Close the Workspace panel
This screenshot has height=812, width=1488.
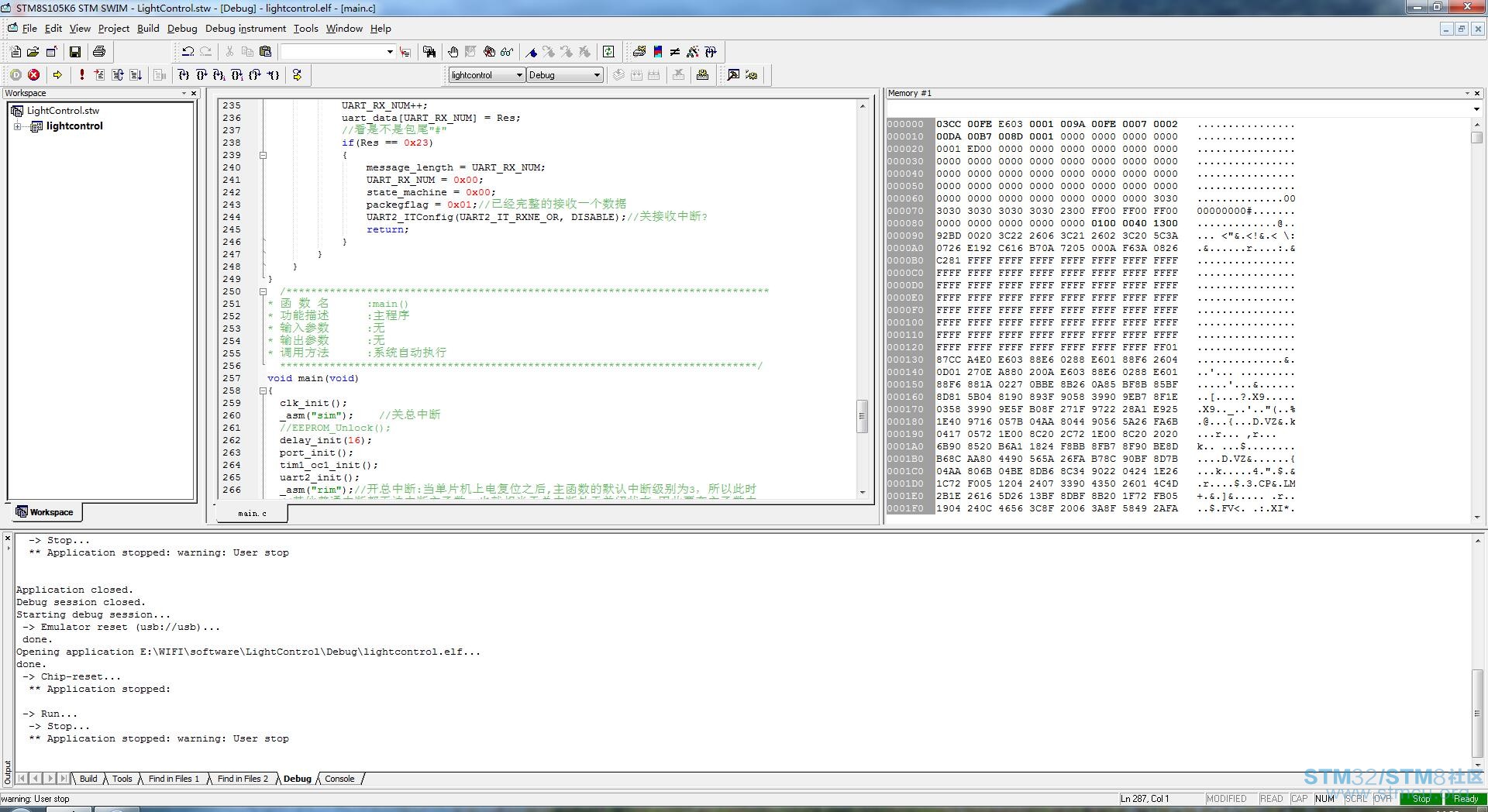click(x=194, y=93)
